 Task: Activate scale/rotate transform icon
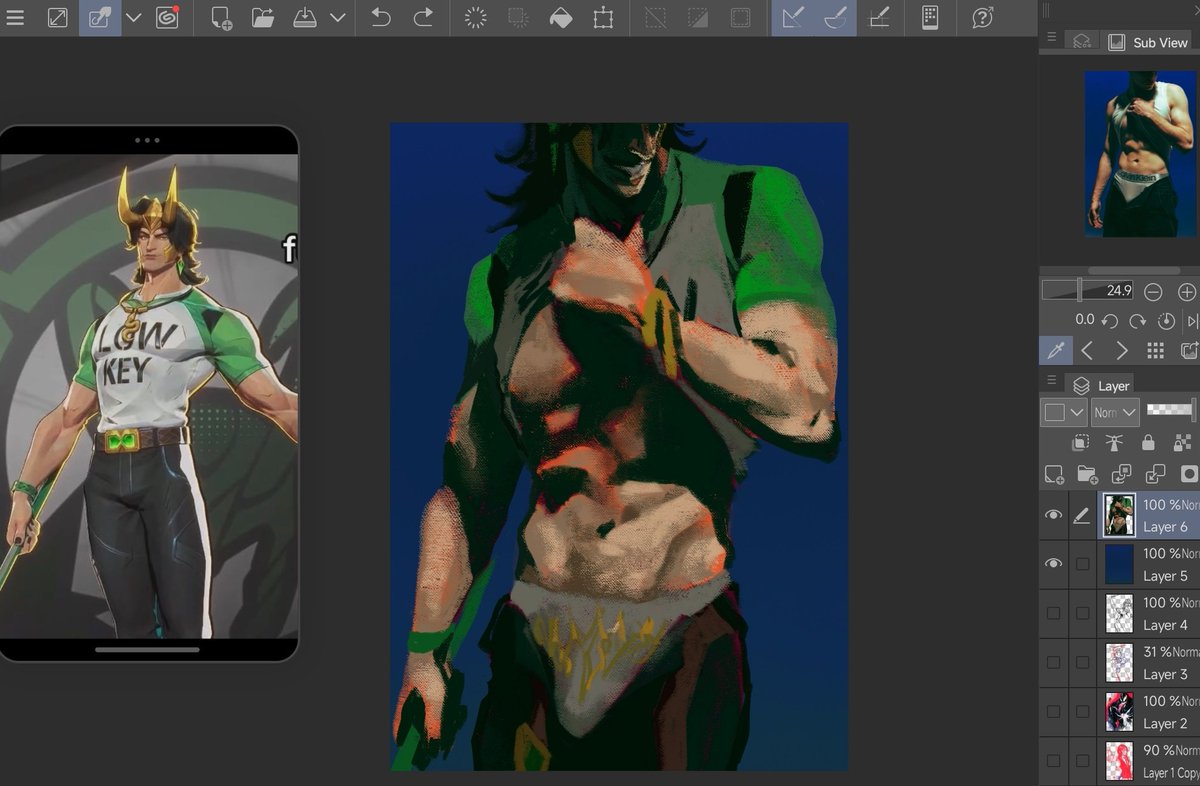[x=603, y=17]
